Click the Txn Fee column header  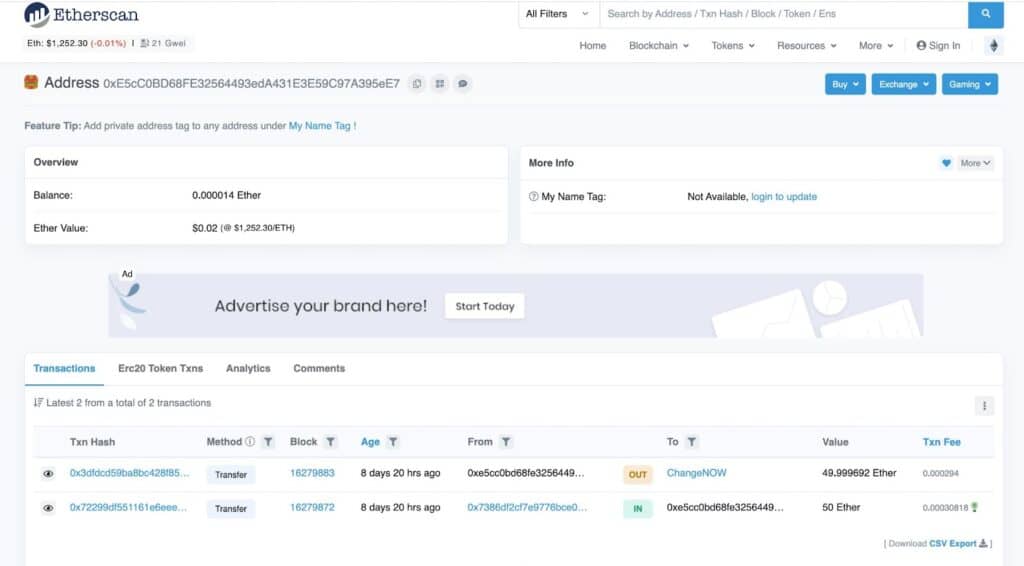point(941,442)
